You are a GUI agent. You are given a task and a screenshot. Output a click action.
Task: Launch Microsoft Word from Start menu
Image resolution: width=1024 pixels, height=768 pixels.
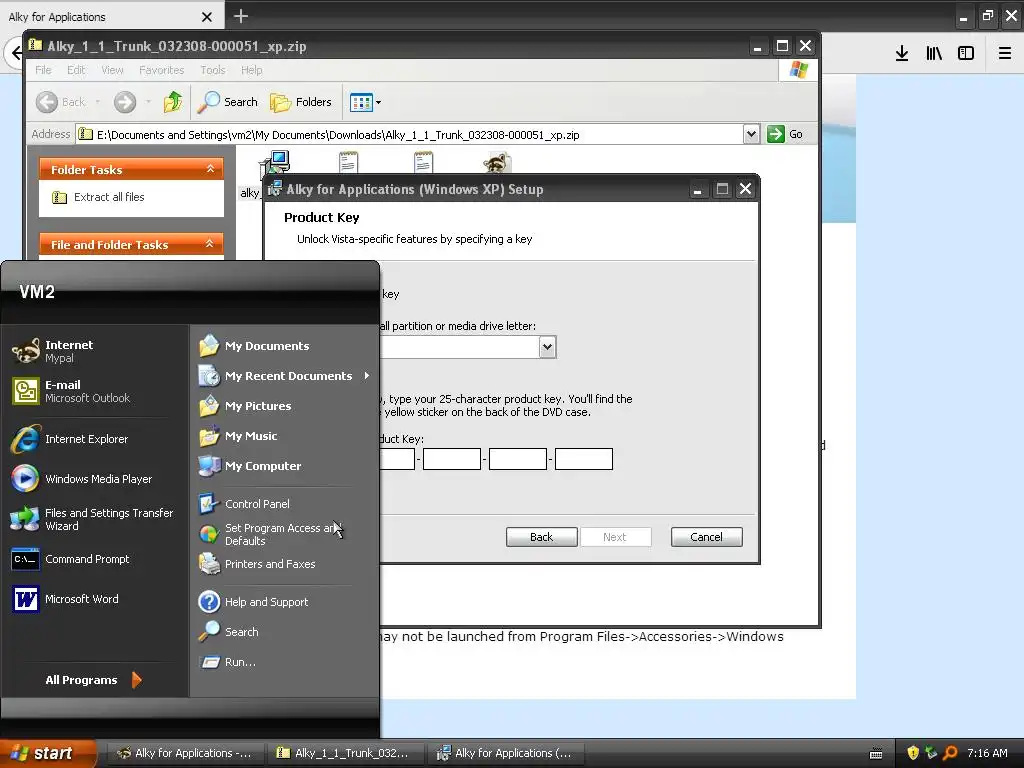click(x=65, y=599)
